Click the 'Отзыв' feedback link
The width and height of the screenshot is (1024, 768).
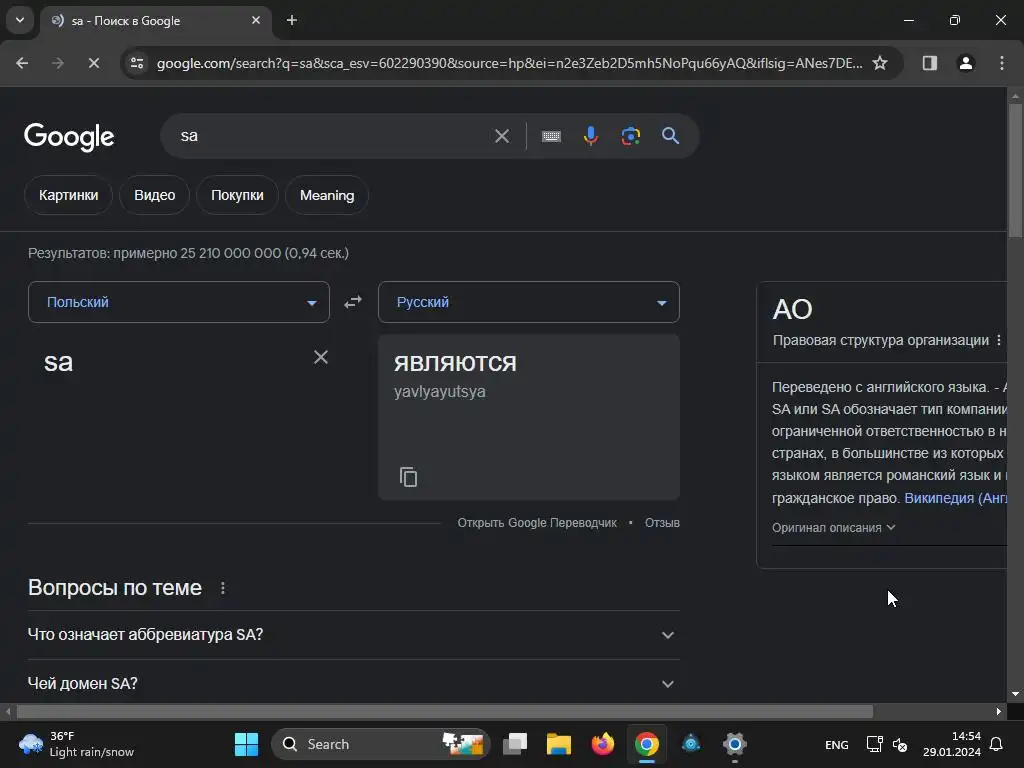tap(662, 522)
